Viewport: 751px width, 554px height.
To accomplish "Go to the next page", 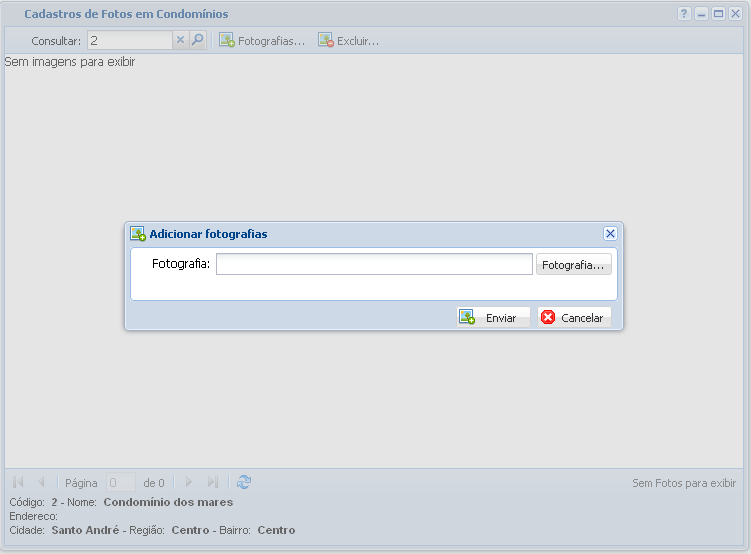I will tap(188, 482).
